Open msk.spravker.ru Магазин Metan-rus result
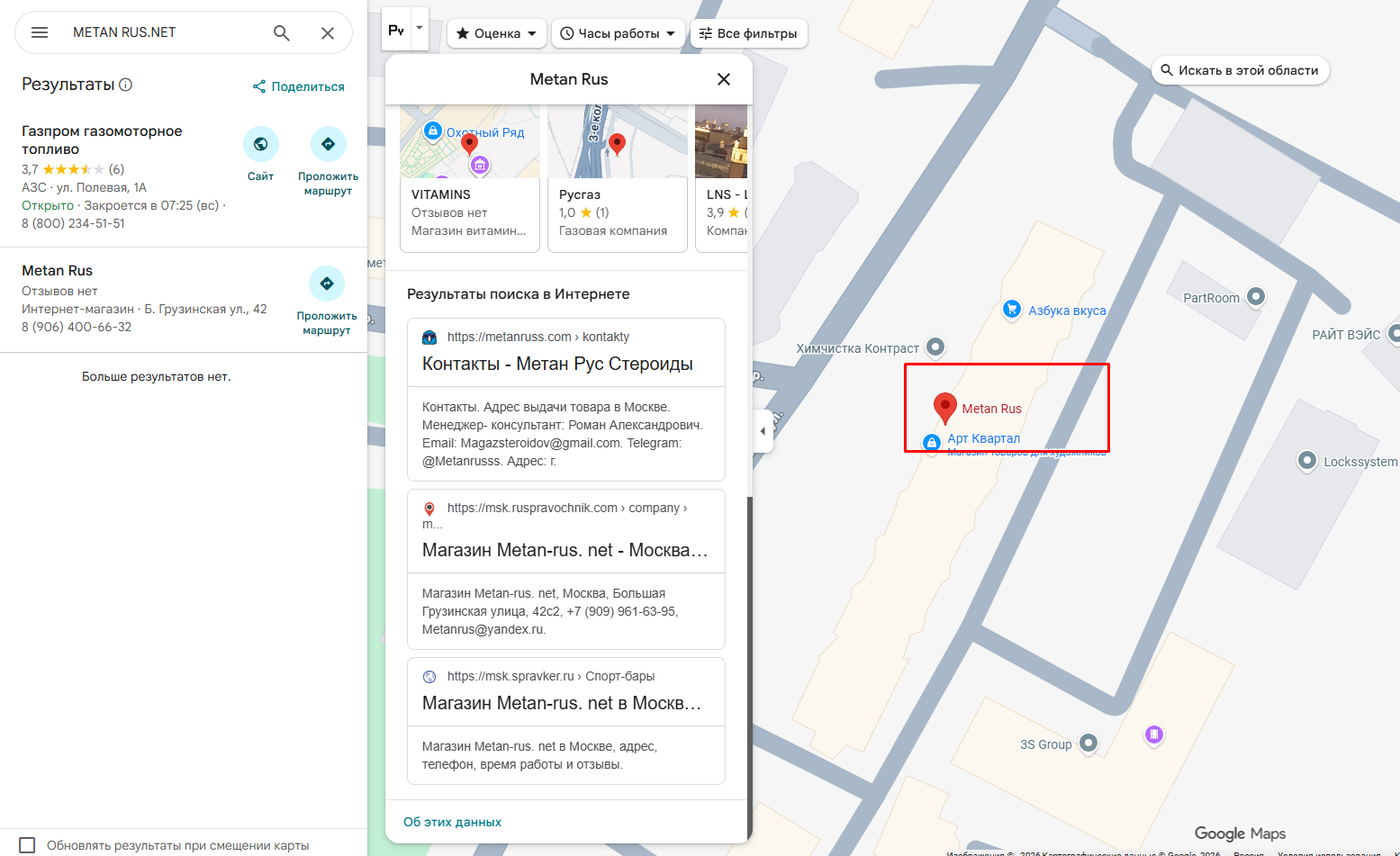Screen dimensions: 1400x856 tap(566, 721)
